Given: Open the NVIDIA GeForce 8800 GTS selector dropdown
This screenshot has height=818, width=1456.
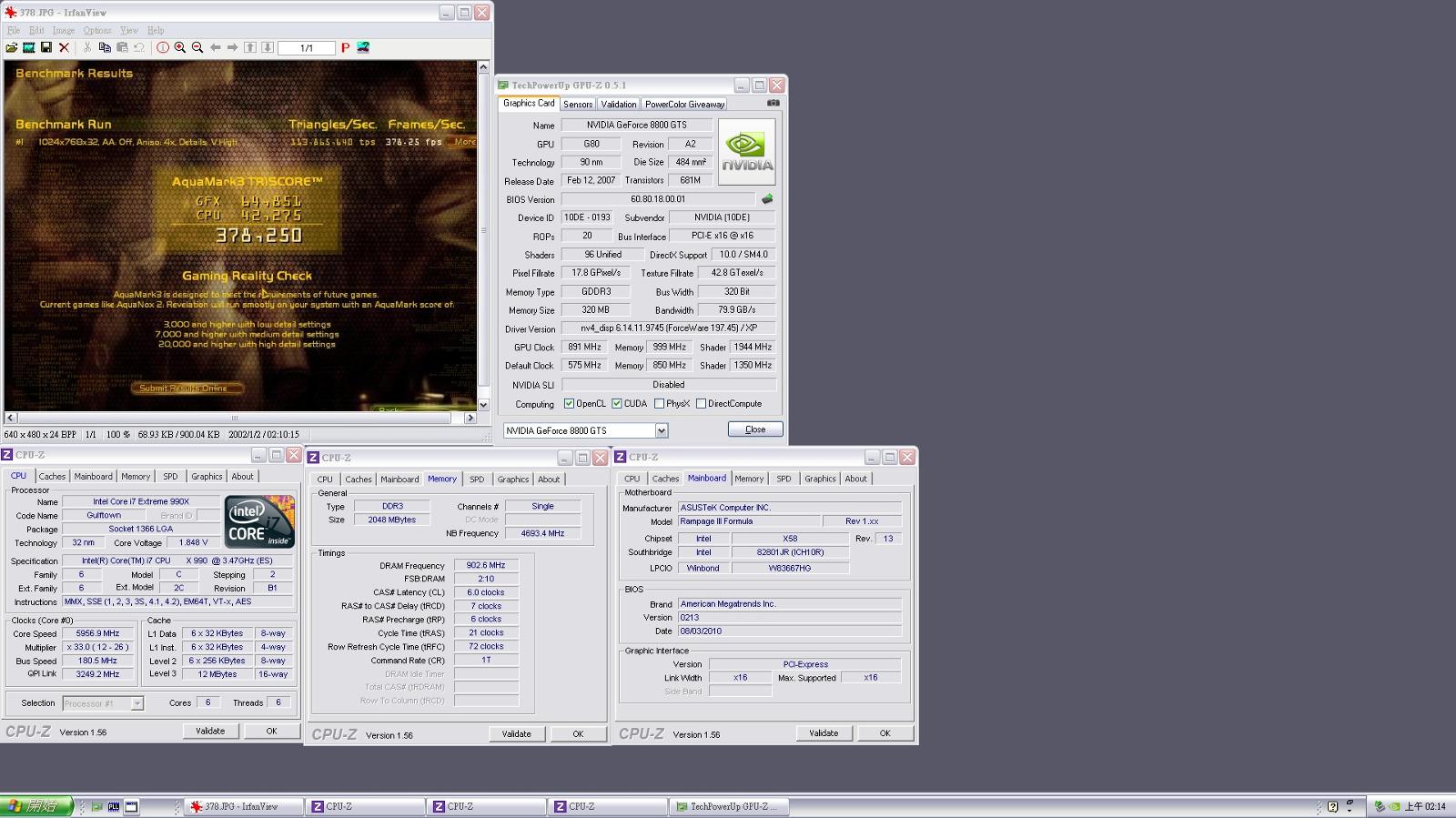Looking at the screenshot, I should point(662,430).
